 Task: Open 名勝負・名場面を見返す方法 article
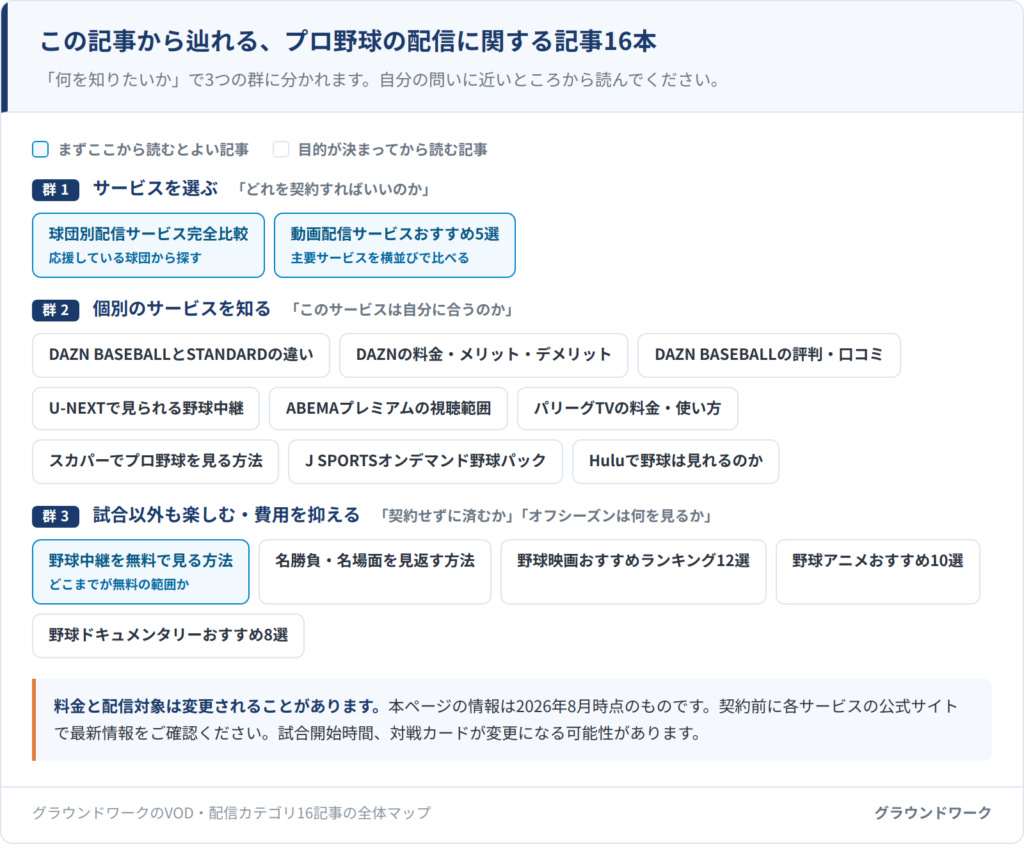click(375, 572)
